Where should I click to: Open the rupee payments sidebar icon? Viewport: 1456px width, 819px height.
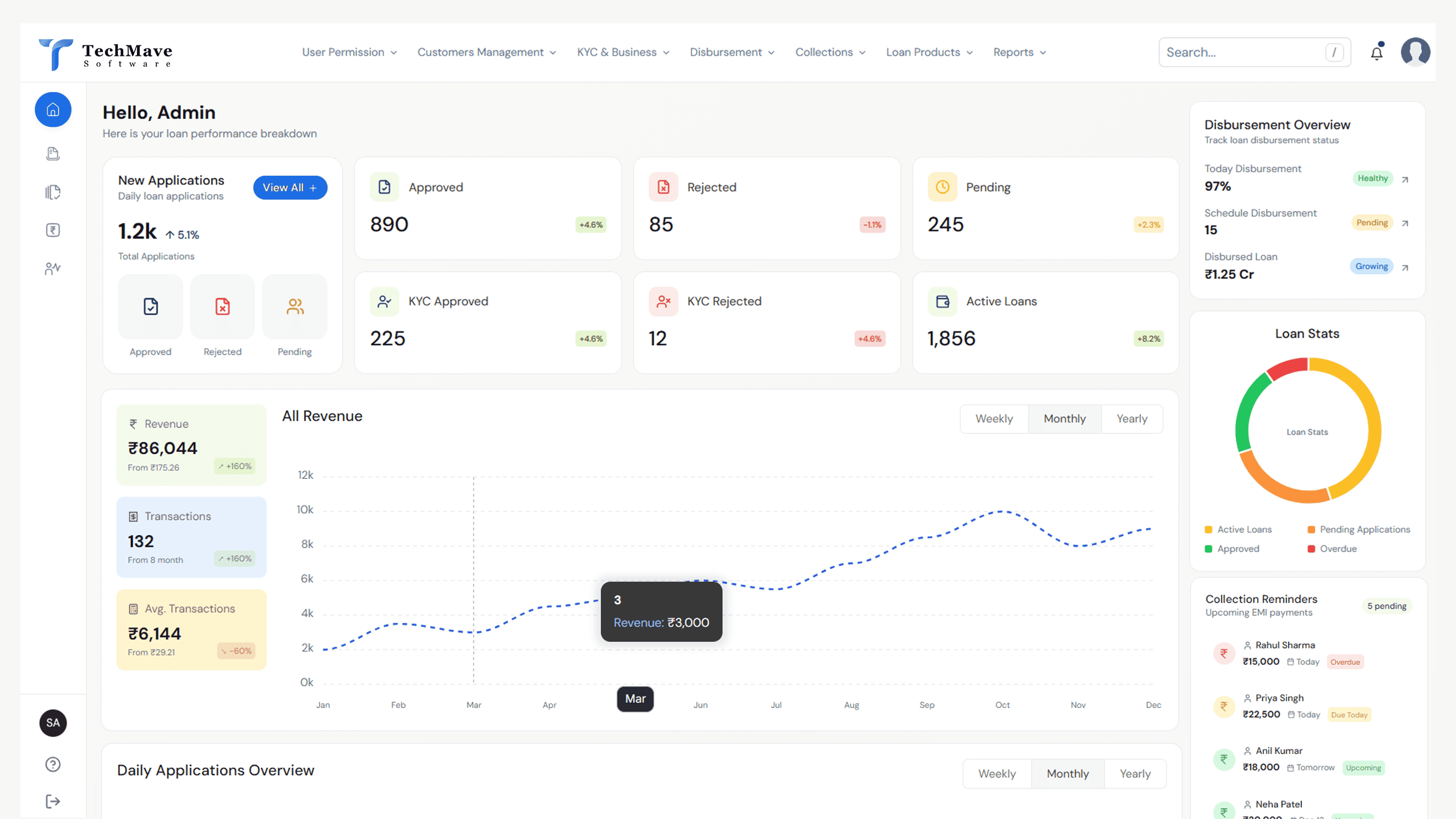pos(53,230)
